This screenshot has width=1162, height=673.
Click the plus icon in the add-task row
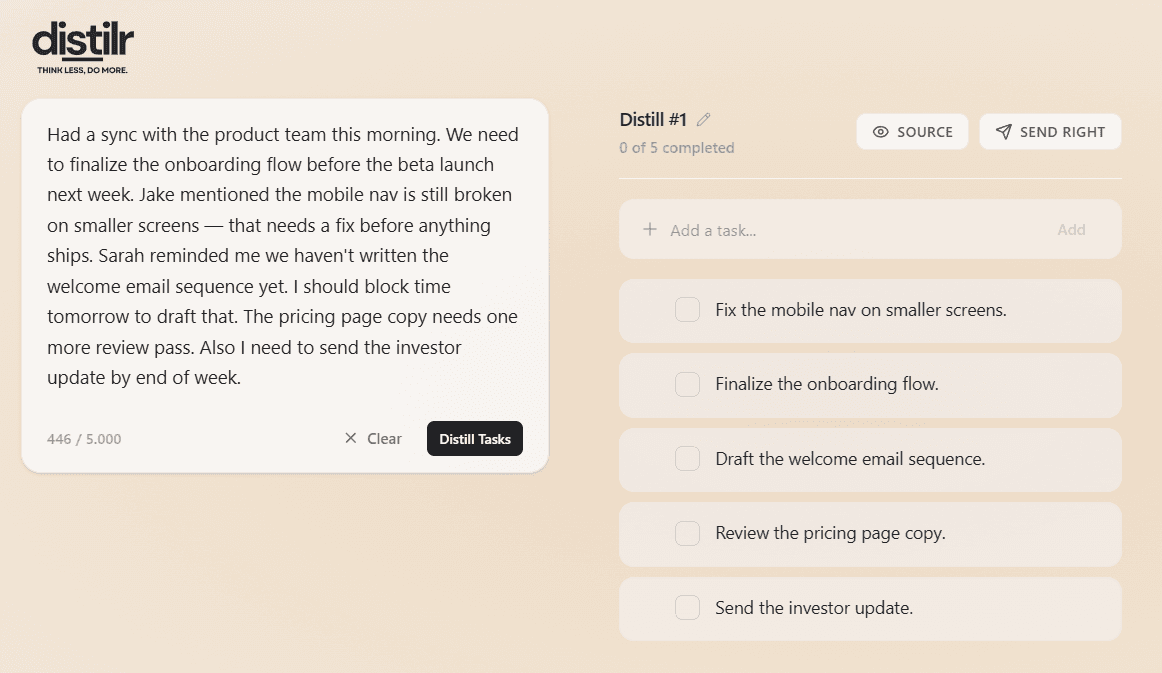coord(650,230)
